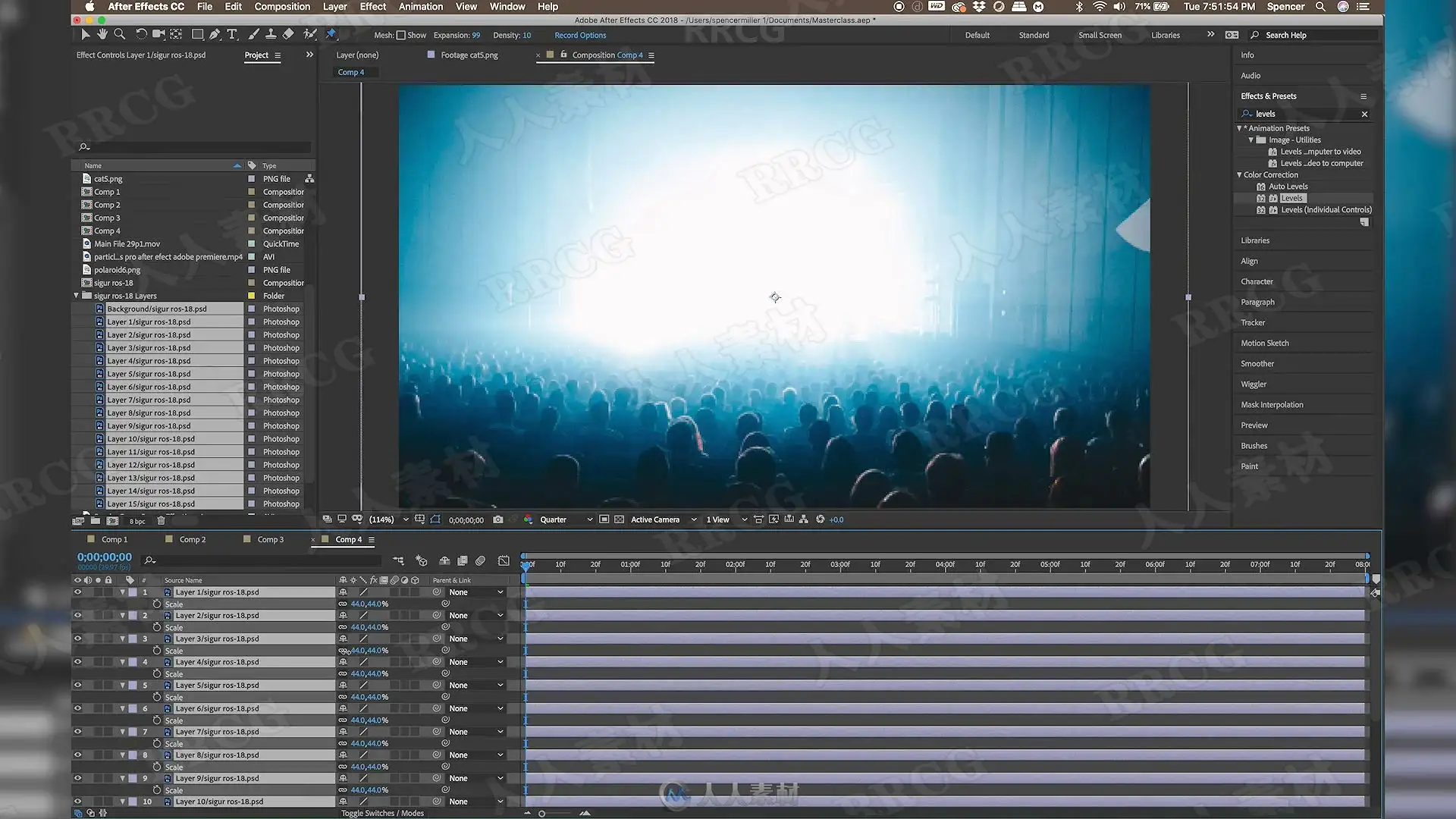Collapse the Color Correction effects category
Image resolution: width=1456 pixels, height=819 pixels.
[x=1239, y=175]
